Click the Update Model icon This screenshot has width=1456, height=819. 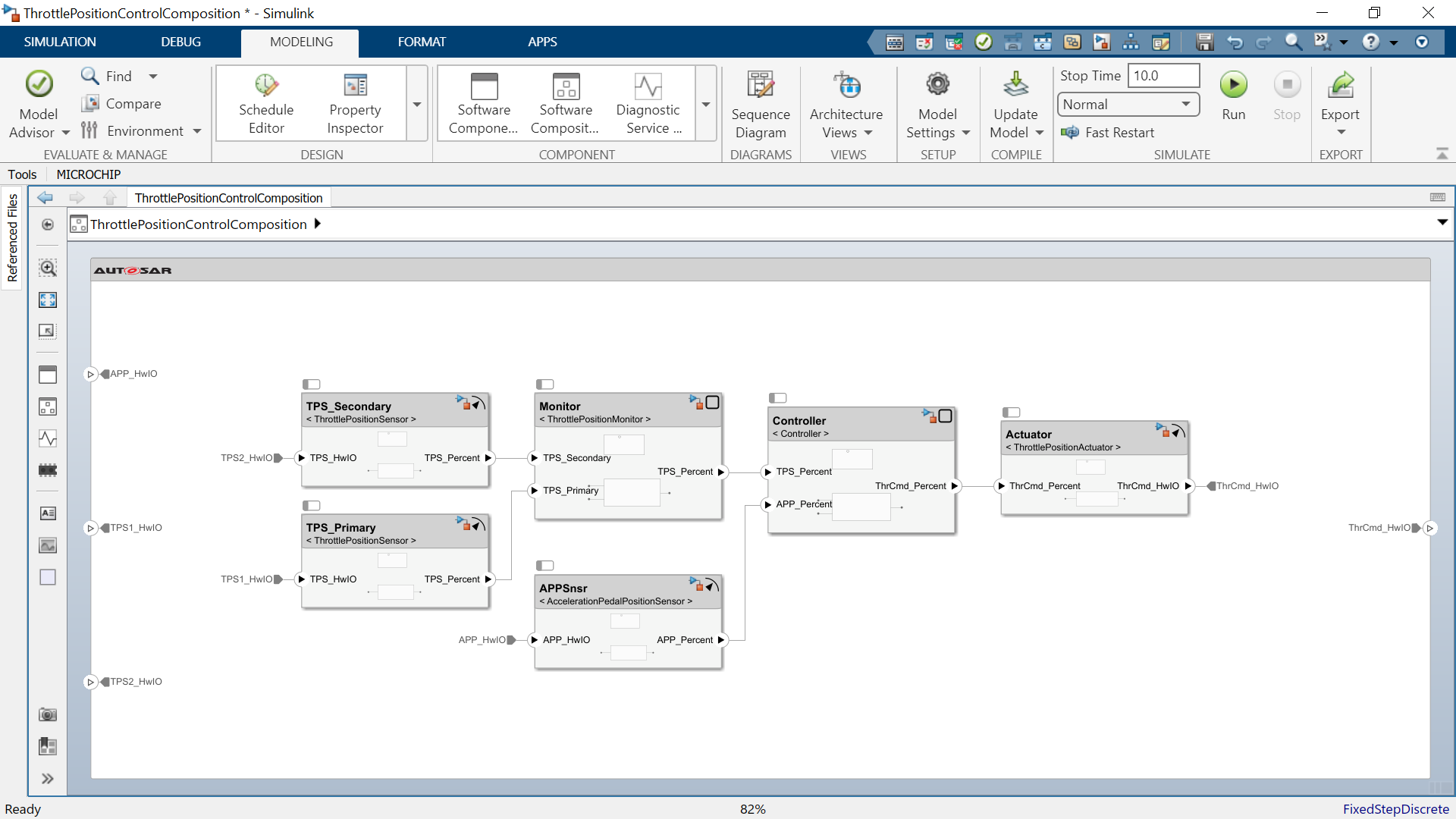[1015, 85]
